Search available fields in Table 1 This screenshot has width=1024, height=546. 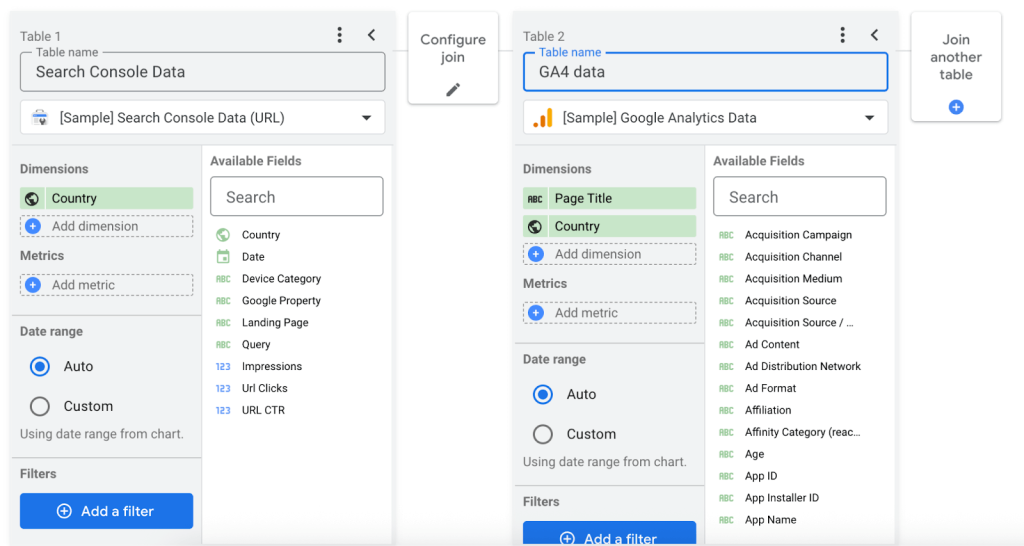tap(296, 197)
